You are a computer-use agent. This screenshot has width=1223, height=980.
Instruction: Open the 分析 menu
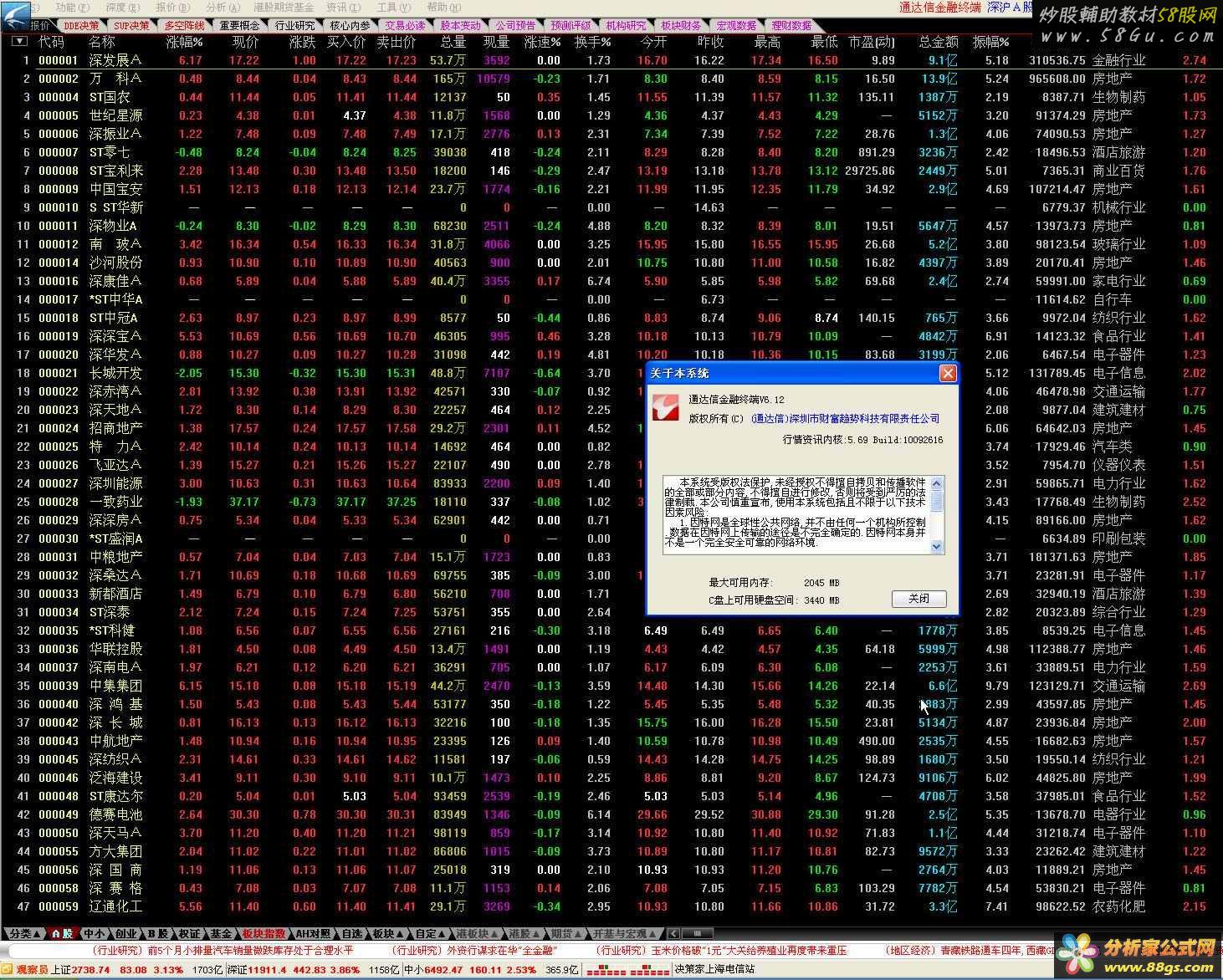(222, 8)
